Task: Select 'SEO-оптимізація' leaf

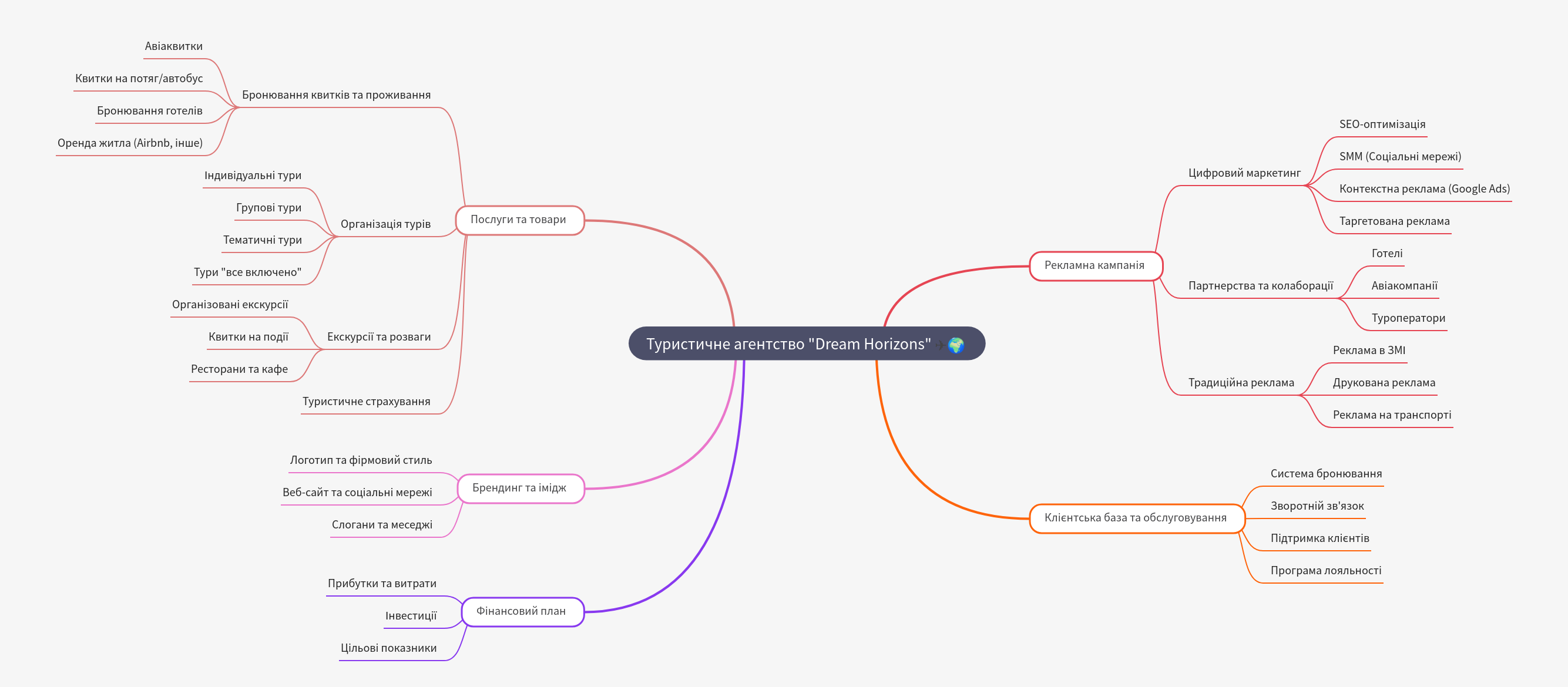Action: click(1382, 124)
